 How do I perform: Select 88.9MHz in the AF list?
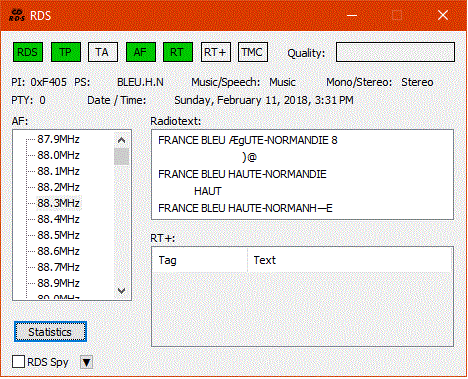[58, 283]
